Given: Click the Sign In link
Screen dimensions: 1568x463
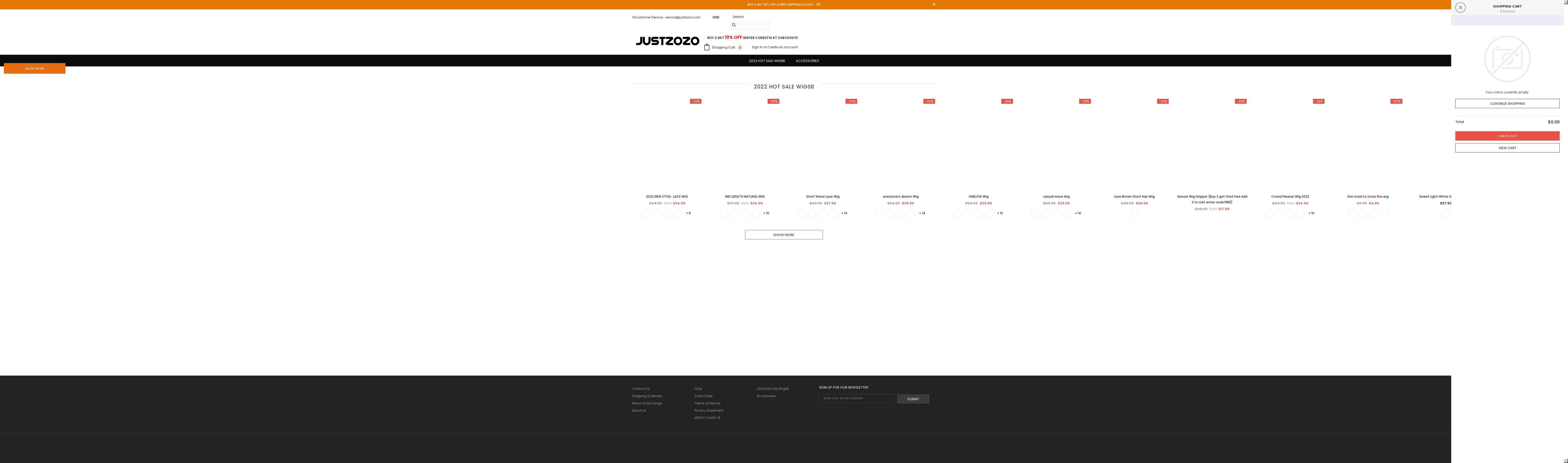Looking at the screenshot, I should click(757, 47).
